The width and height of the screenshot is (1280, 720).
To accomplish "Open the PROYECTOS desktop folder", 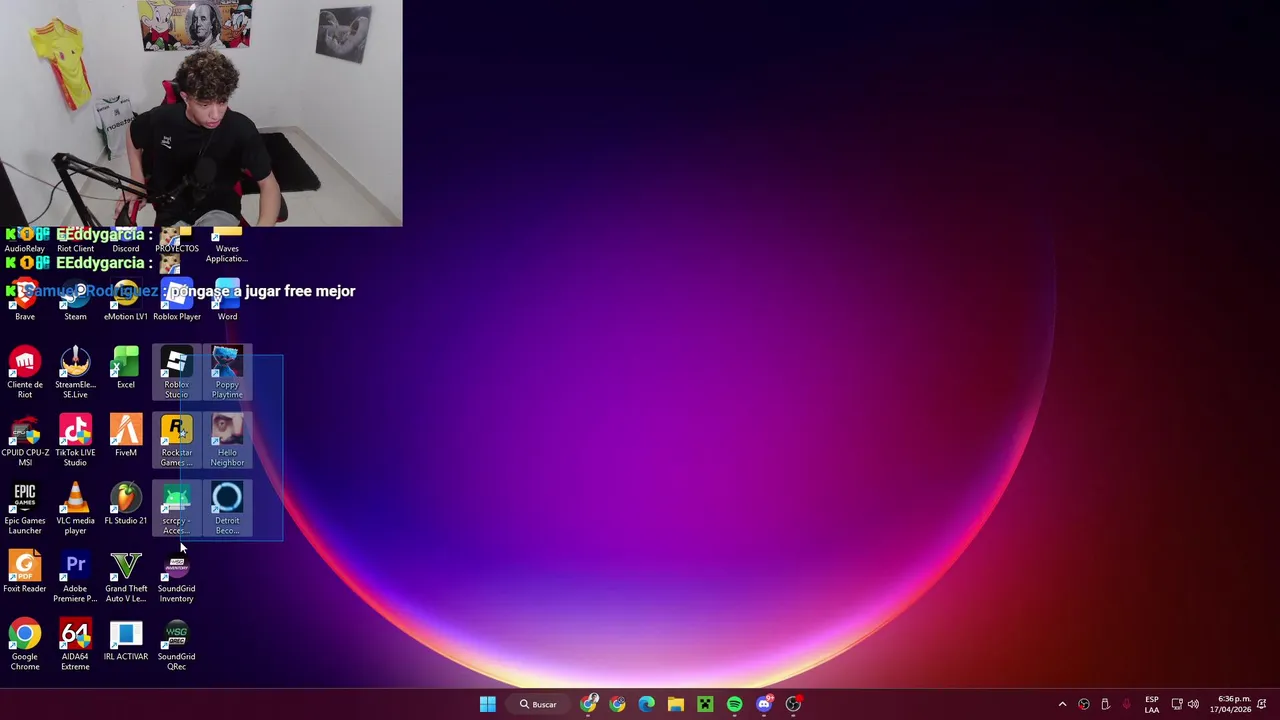I will (176, 240).
